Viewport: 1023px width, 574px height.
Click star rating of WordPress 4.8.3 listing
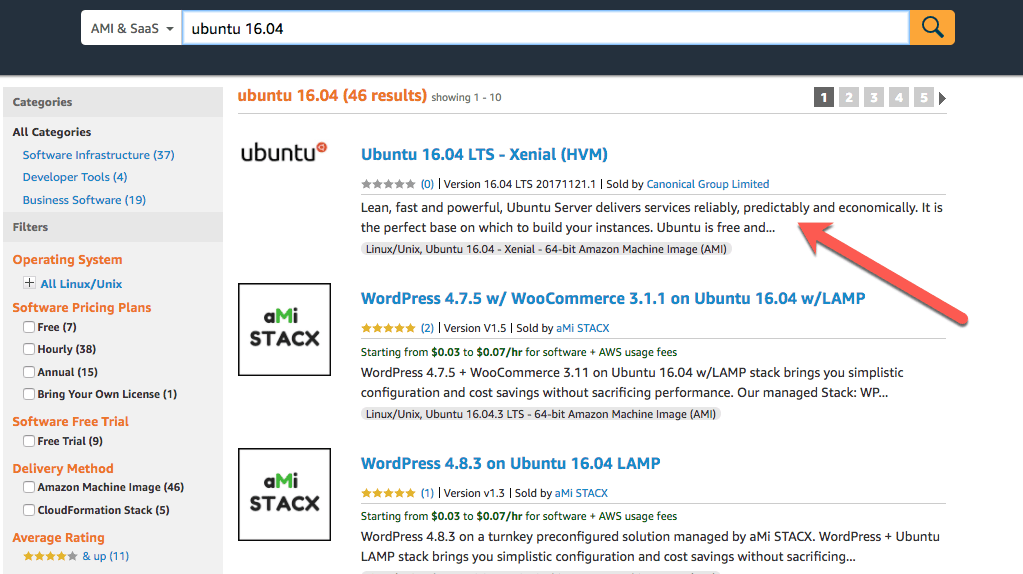pos(388,493)
